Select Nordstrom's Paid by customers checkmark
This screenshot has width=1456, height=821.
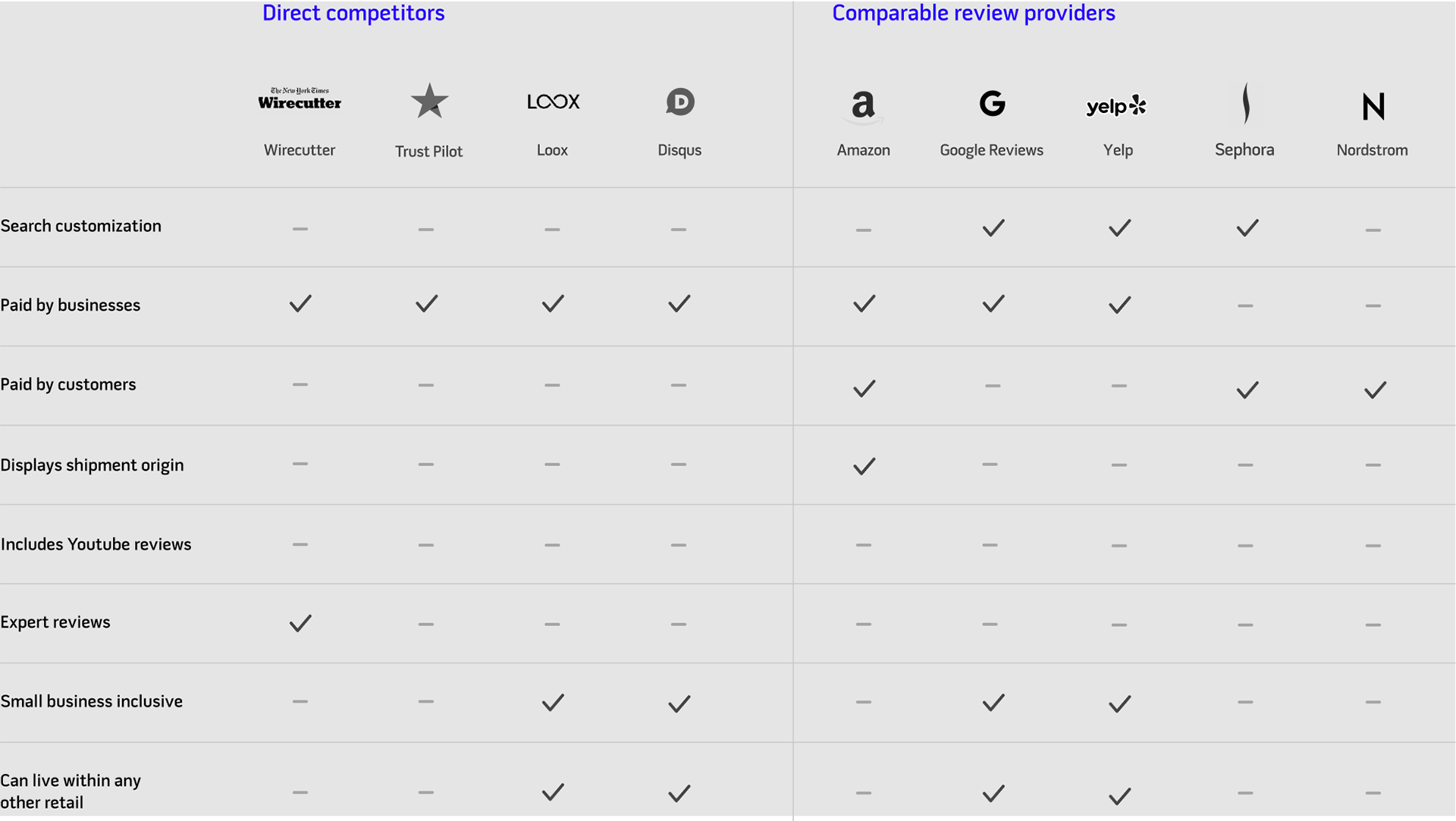(1375, 390)
